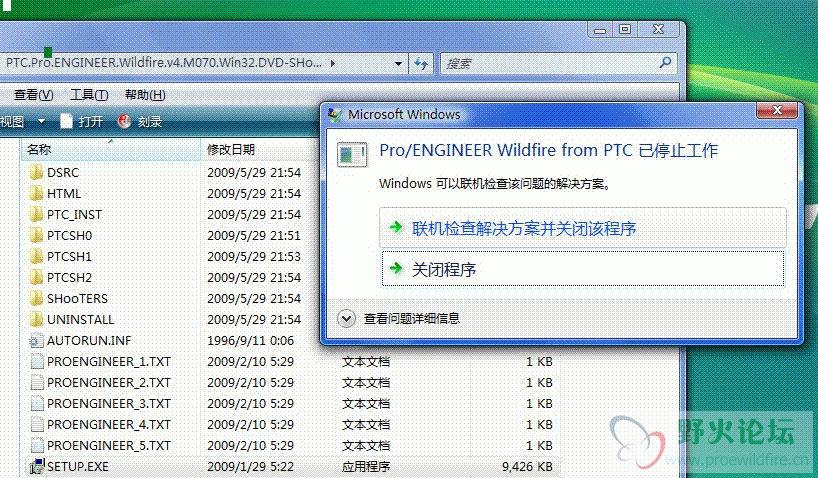Select the PTCSH1 folder icon
This screenshot has height=478, width=818.
36,256
